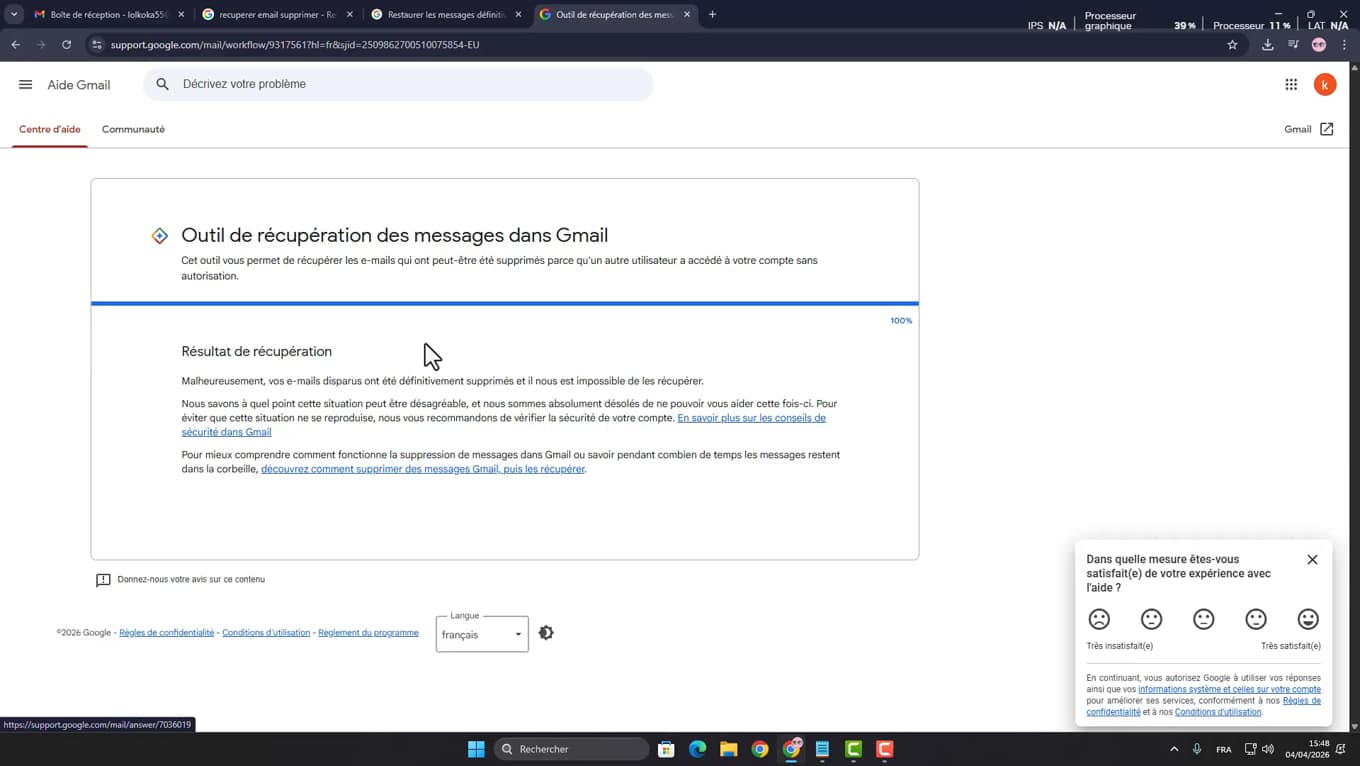
Task: Select the slightly dissatisfied face
Action: coord(1151,619)
